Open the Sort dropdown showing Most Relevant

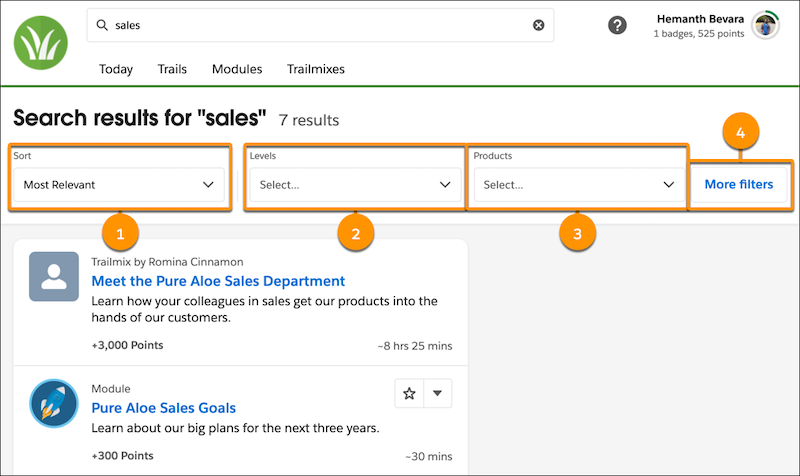coord(119,185)
